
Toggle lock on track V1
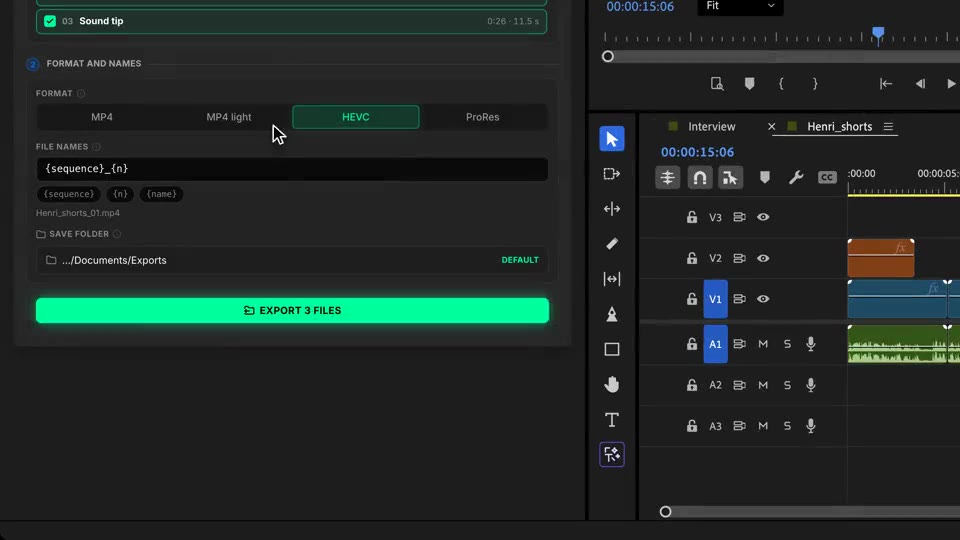coord(692,299)
